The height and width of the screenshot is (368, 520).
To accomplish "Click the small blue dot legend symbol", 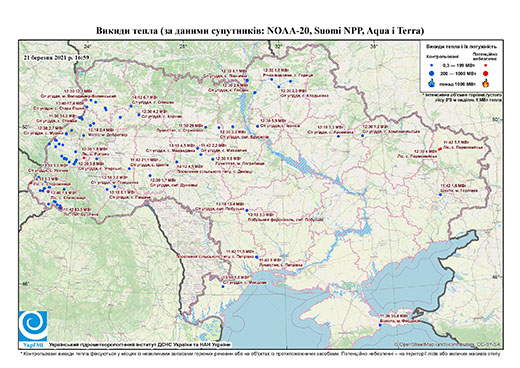I will (x=432, y=65).
